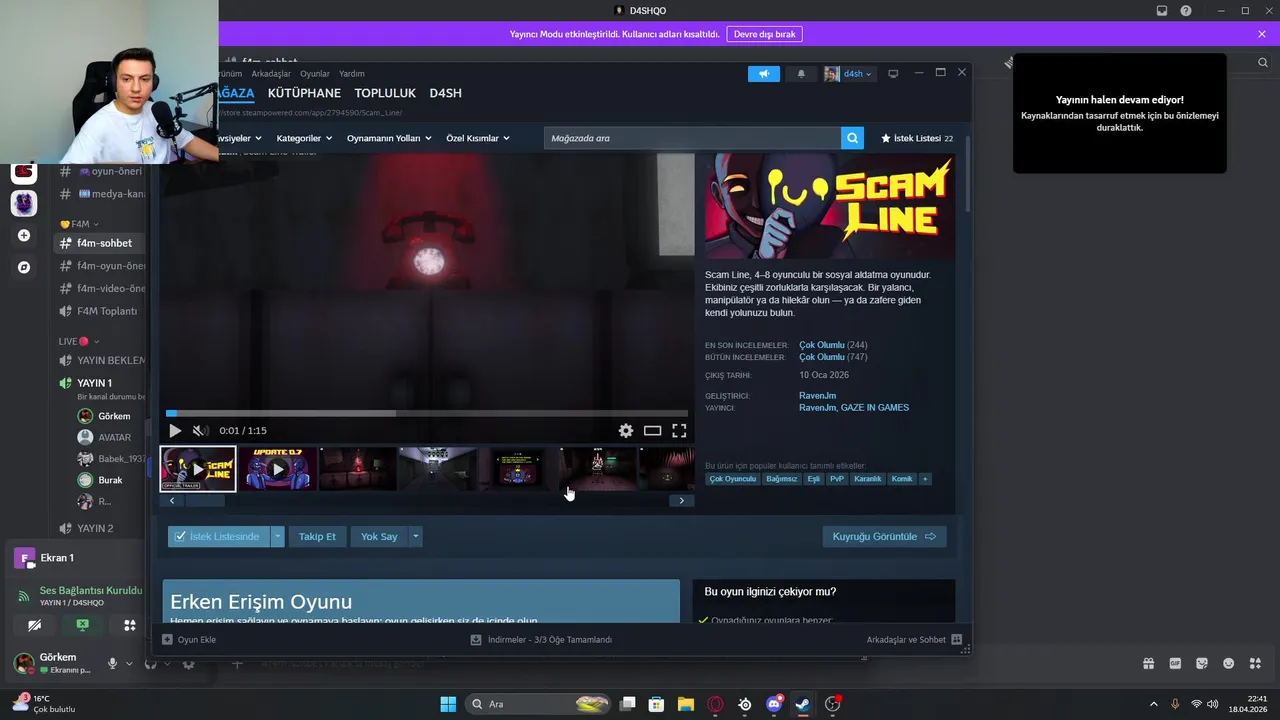Seek along the trailer progress bar
The width and height of the screenshot is (1280, 720).
[x=427, y=413]
